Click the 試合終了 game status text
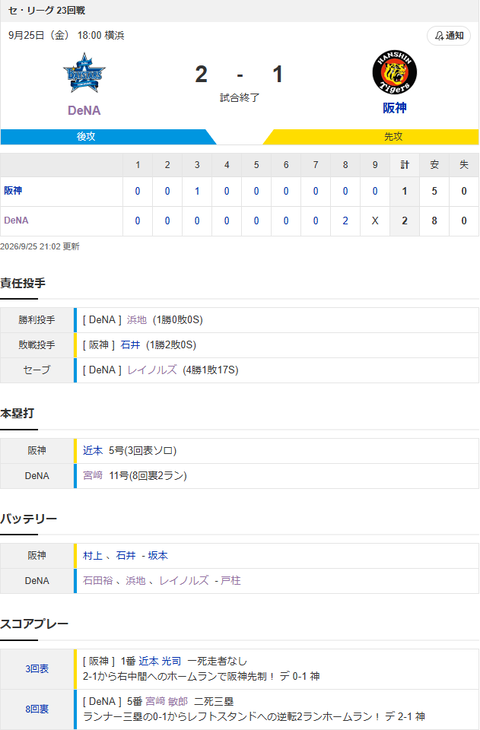 (239, 98)
